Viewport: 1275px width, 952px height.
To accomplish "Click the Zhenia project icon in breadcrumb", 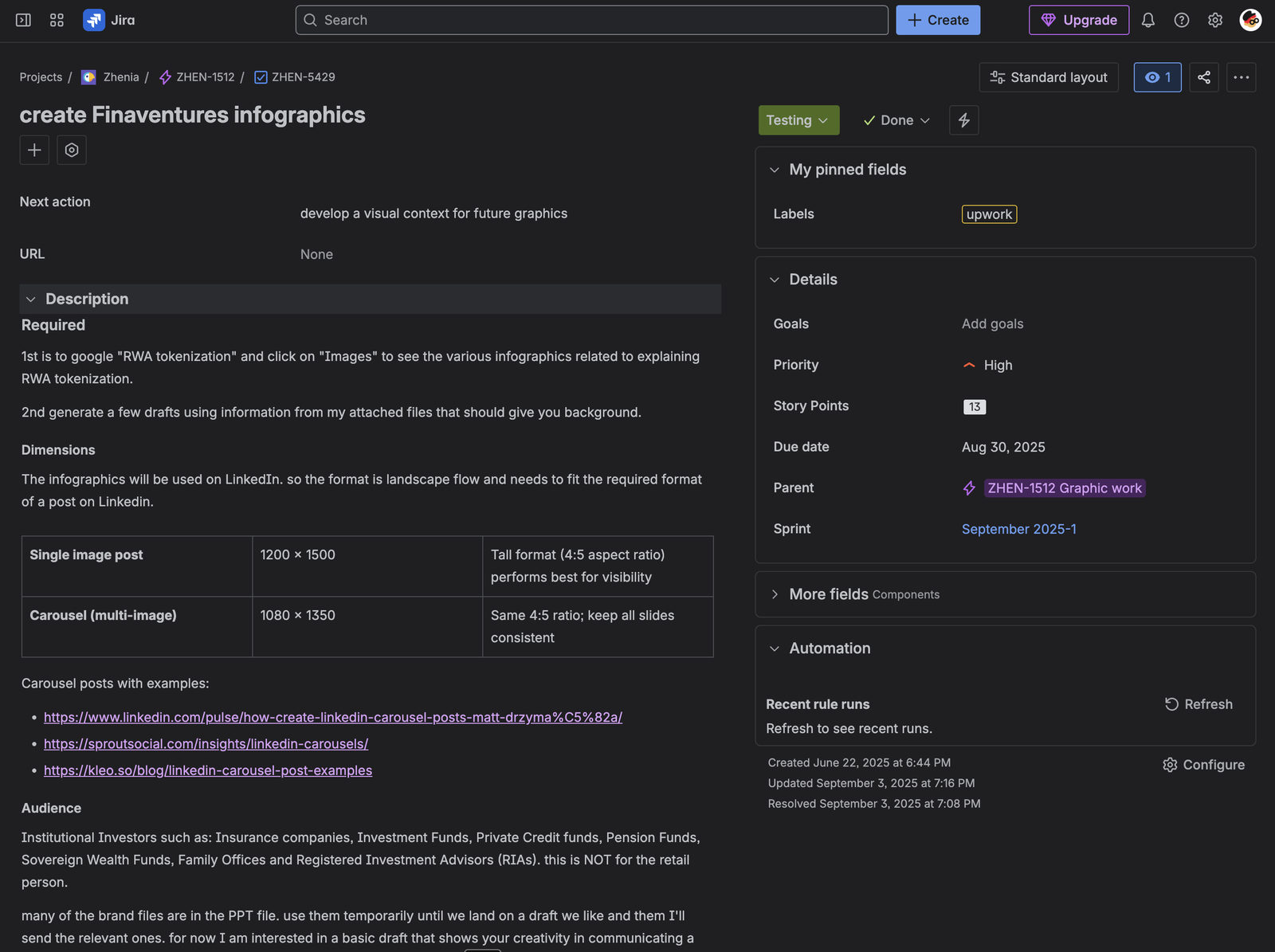I will [88, 77].
